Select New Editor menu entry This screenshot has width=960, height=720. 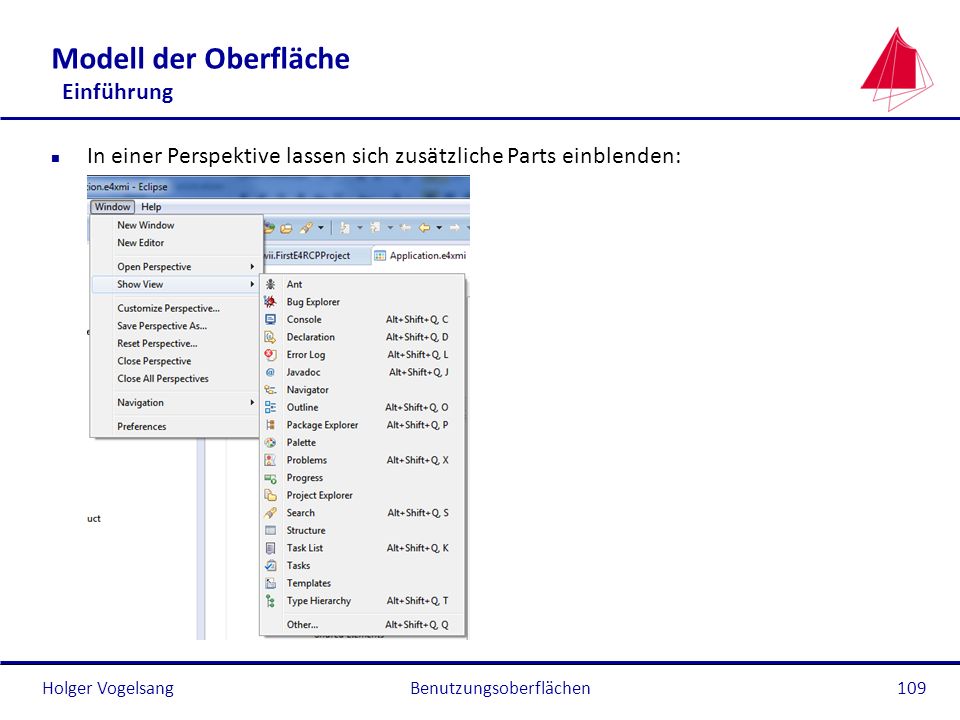coord(176,243)
